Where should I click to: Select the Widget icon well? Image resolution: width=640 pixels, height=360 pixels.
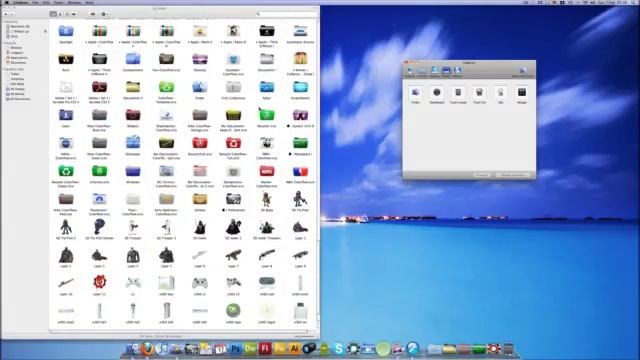(522, 92)
